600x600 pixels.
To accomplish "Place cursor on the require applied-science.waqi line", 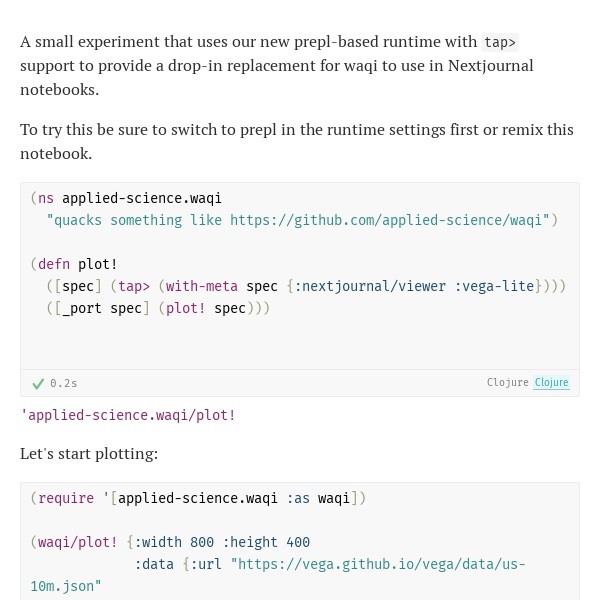I will (198, 498).
